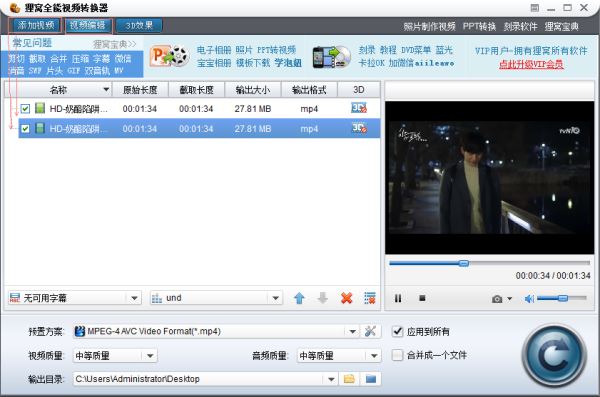Open 刻录软件 in the top bar
The width and height of the screenshot is (600, 397).
[x=520, y=26]
